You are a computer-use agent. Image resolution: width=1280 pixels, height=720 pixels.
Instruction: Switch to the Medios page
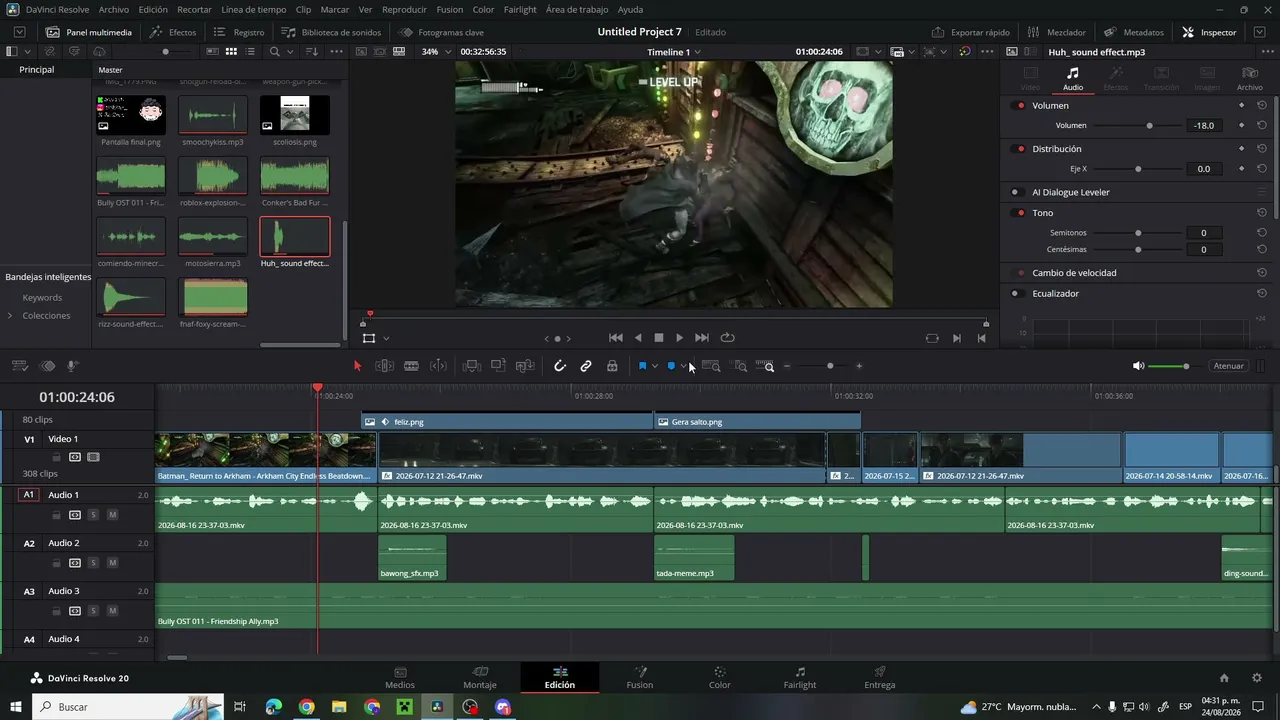400,677
